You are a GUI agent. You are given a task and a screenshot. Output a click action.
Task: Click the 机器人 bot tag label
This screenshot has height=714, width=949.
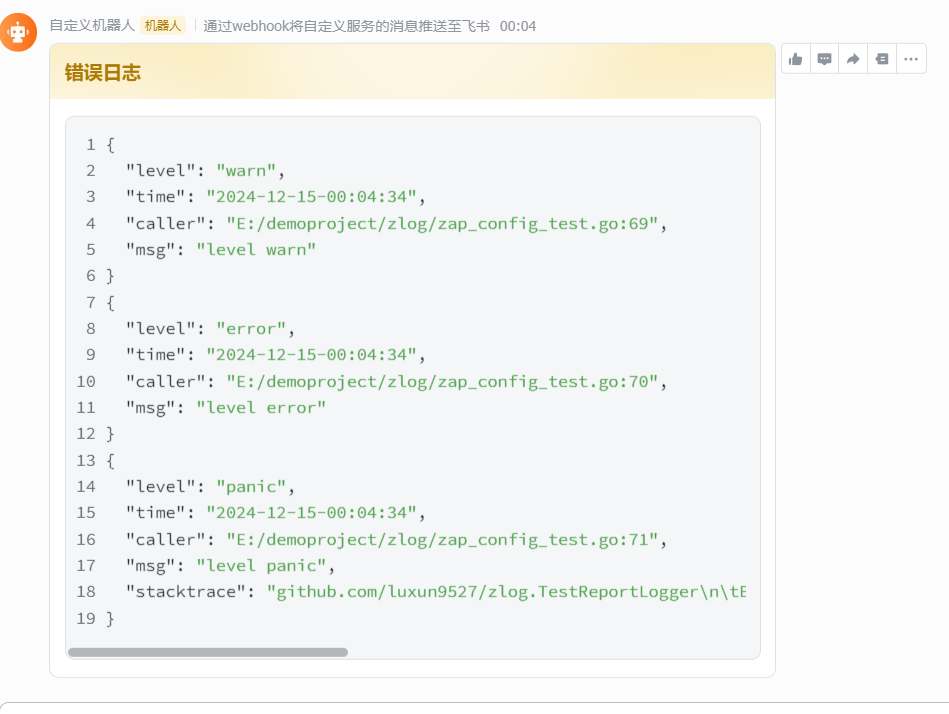pyautogui.click(x=163, y=26)
